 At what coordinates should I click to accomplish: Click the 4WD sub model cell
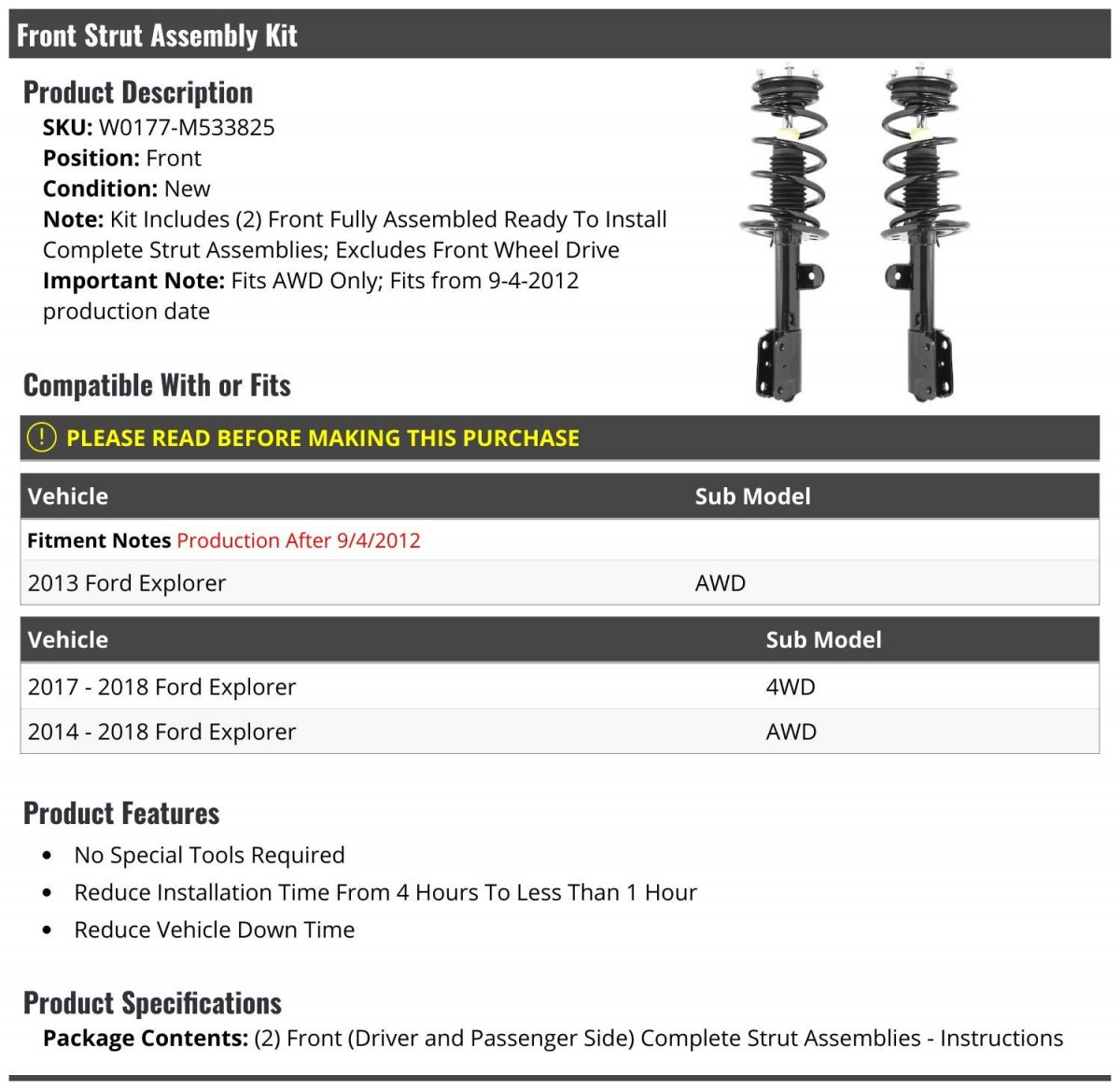coord(791,687)
